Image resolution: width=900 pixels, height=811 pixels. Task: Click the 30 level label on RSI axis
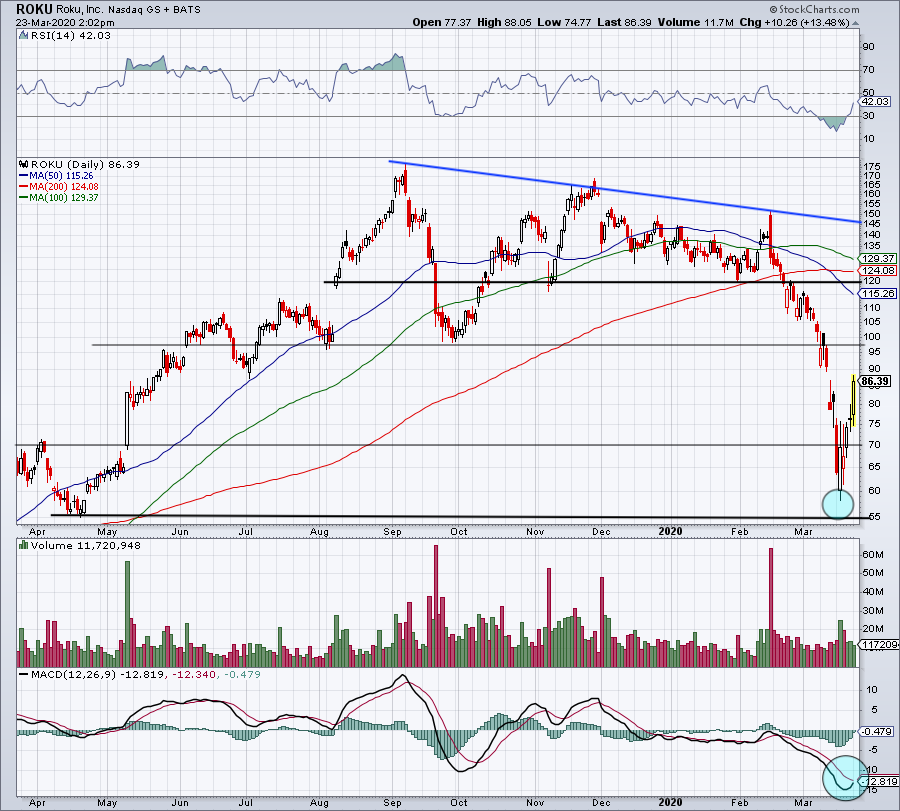[868, 116]
